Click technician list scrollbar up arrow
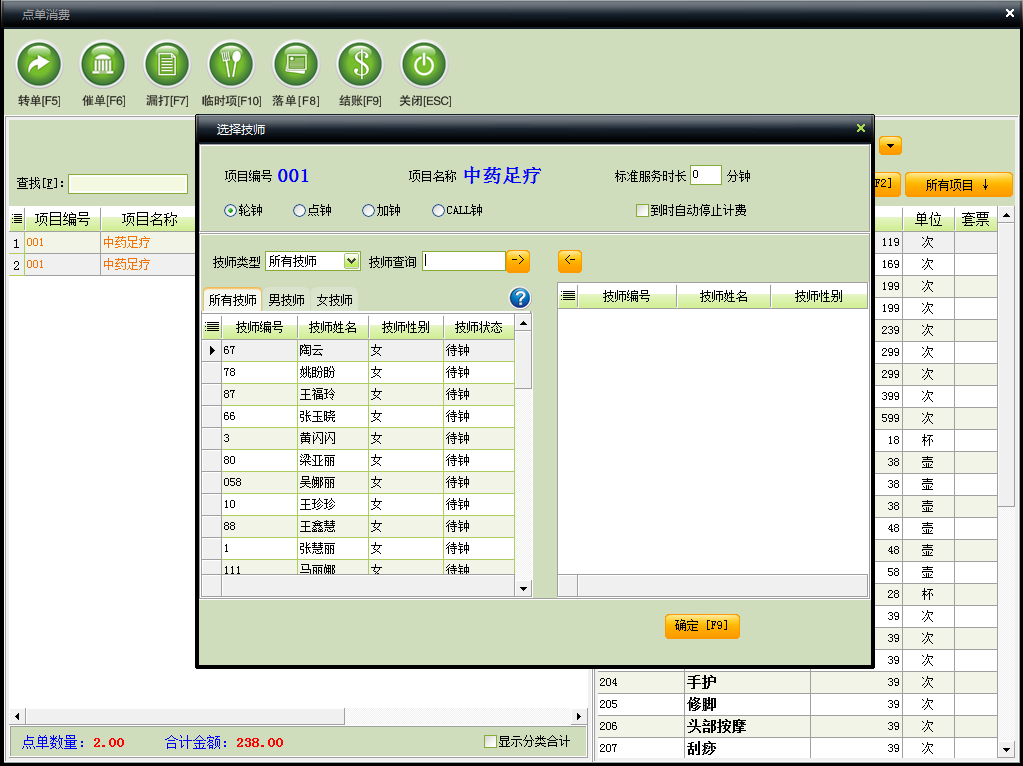Image resolution: width=1023 pixels, height=766 pixels. coord(523,324)
